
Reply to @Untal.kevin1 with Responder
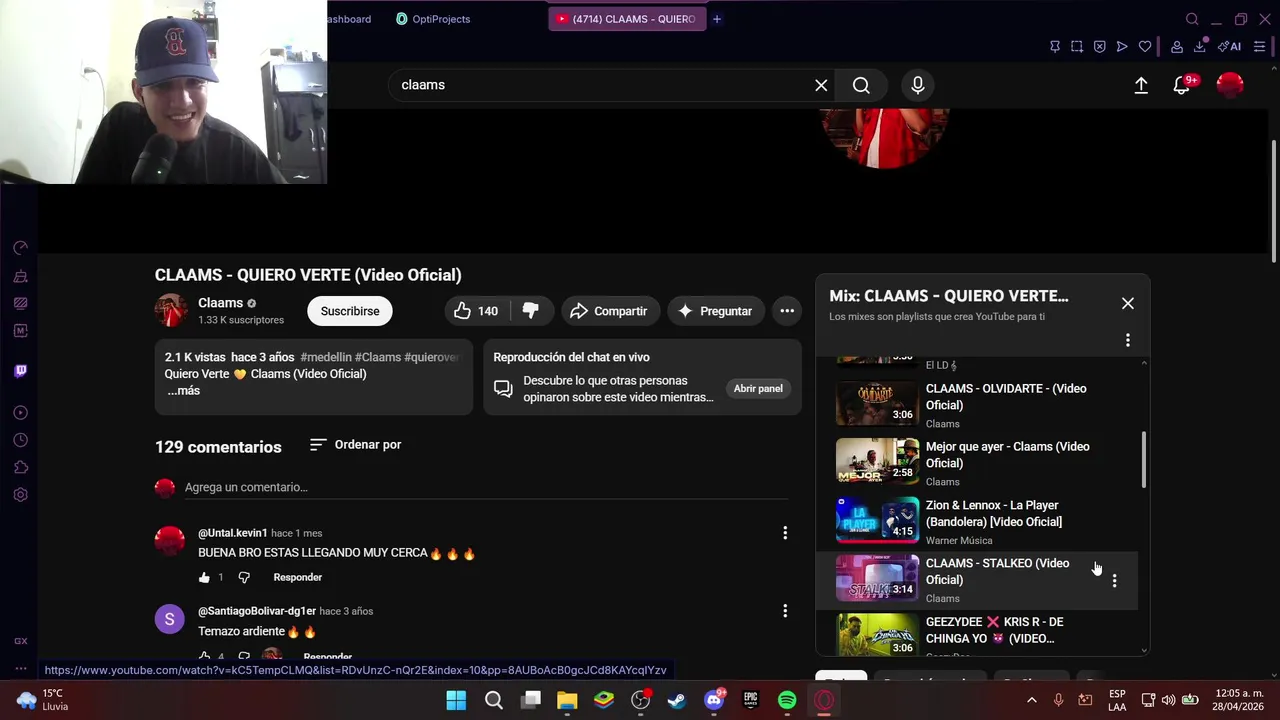point(298,577)
